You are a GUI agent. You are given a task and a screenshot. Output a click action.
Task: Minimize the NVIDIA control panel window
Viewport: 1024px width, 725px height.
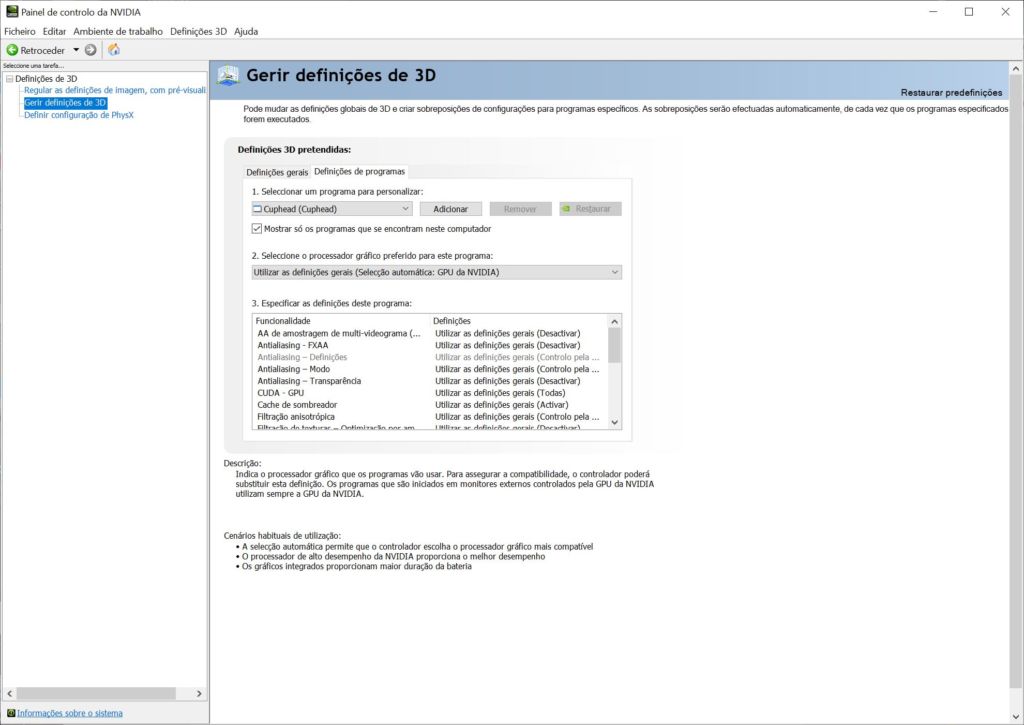(x=934, y=12)
